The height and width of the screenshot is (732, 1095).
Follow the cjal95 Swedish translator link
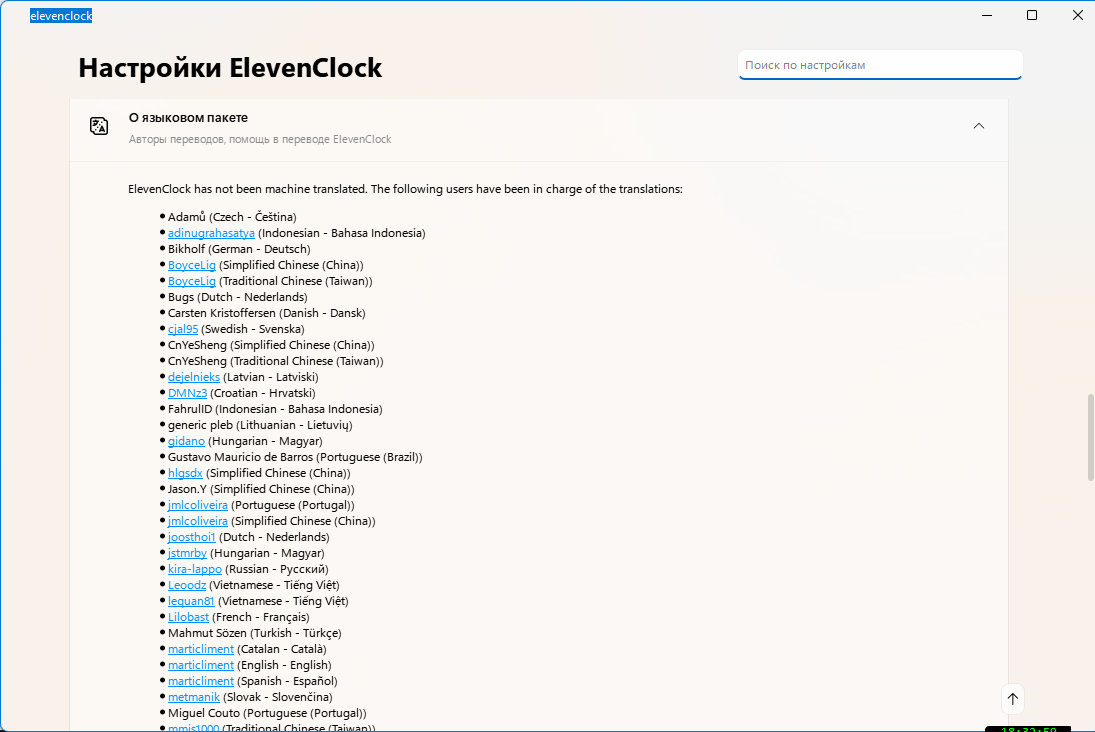coord(183,329)
